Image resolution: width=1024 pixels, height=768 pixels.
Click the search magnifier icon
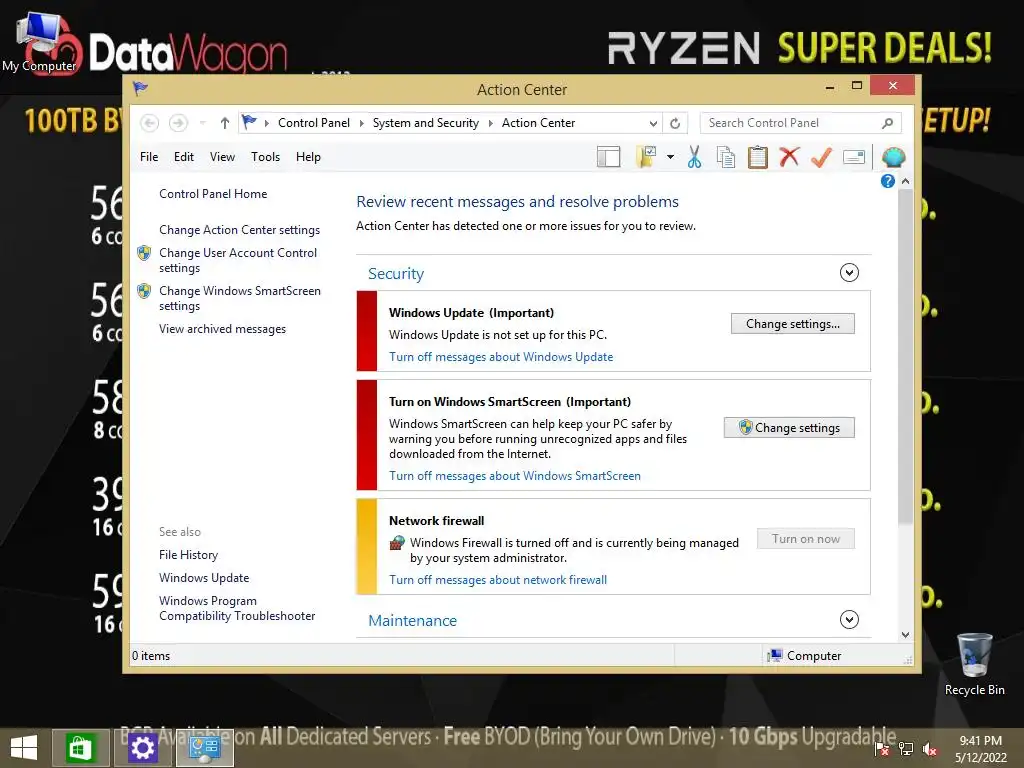point(887,123)
